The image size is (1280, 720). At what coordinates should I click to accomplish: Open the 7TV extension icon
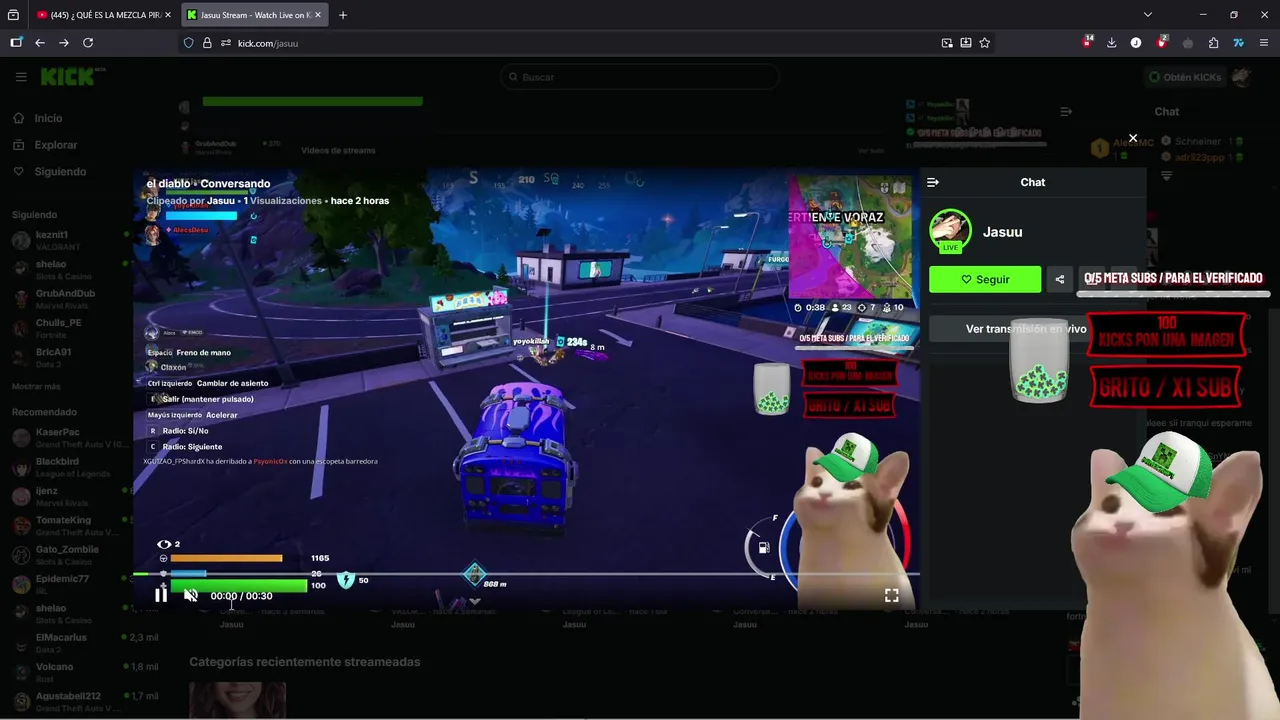point(1238,43)
